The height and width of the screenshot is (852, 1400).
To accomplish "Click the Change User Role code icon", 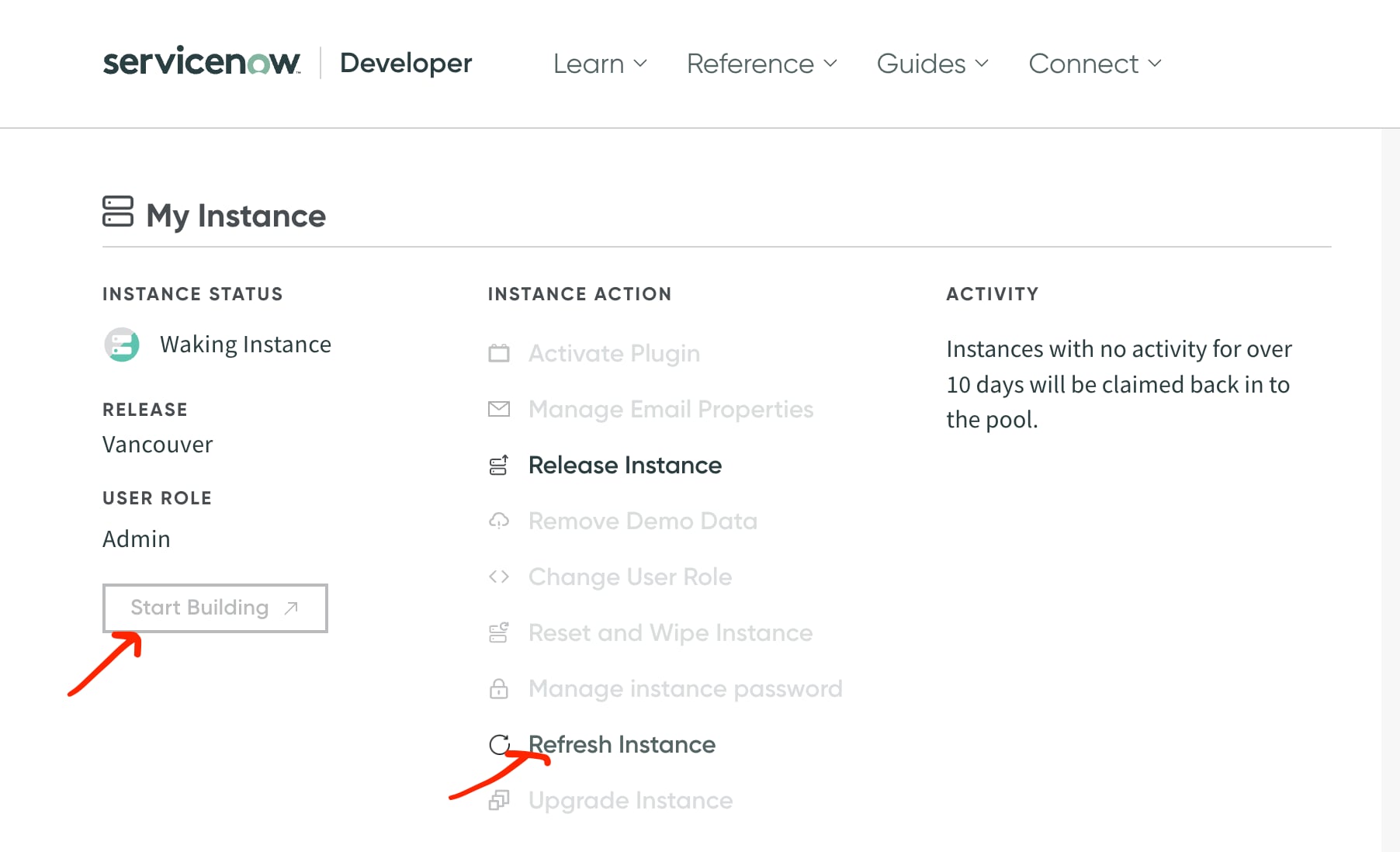I will click(499, 577).
